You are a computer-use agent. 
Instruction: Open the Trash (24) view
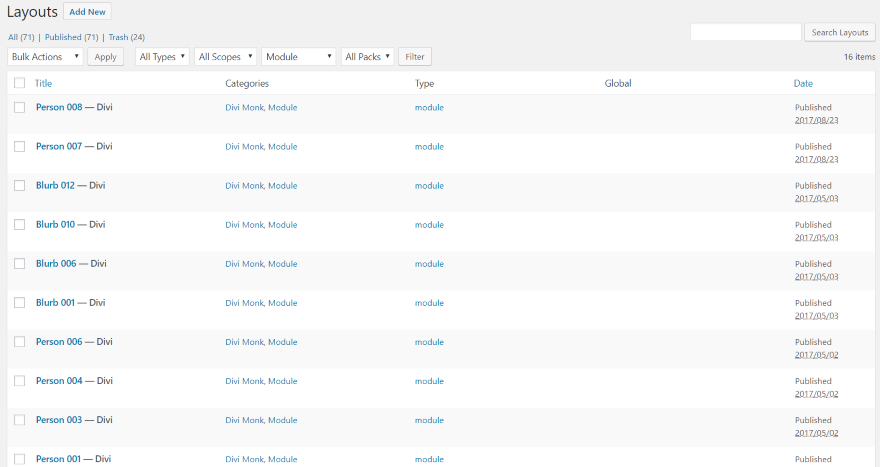coord(126,37)
